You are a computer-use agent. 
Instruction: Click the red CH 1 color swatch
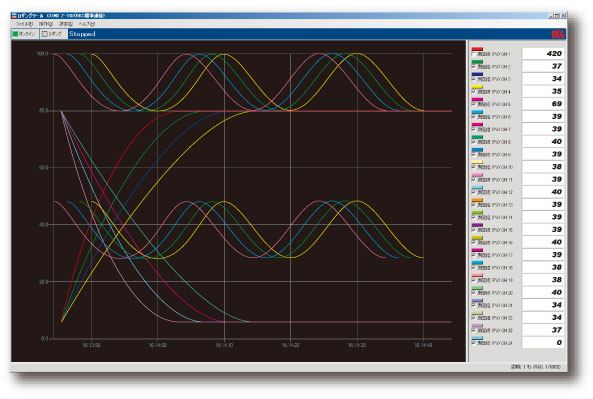[477, 49]
